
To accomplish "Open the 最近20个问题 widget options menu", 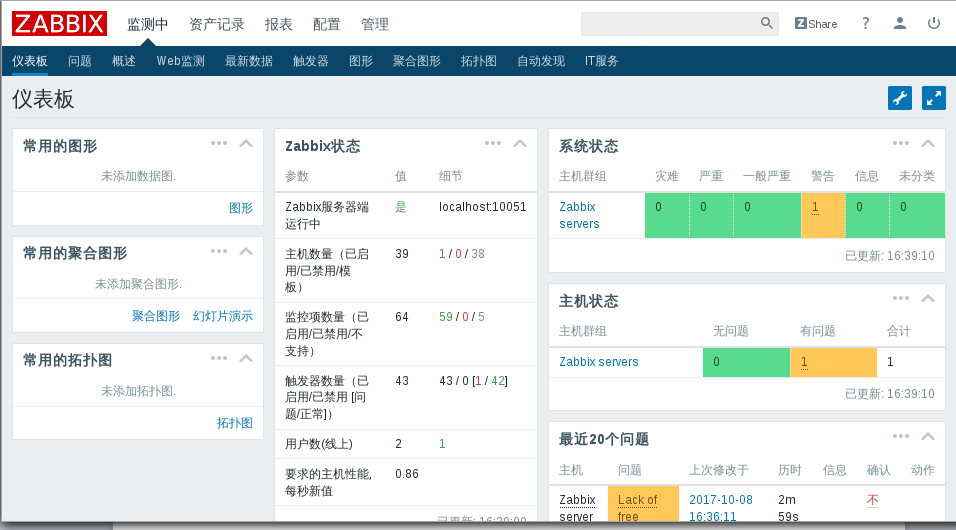I will pos(901,436).
